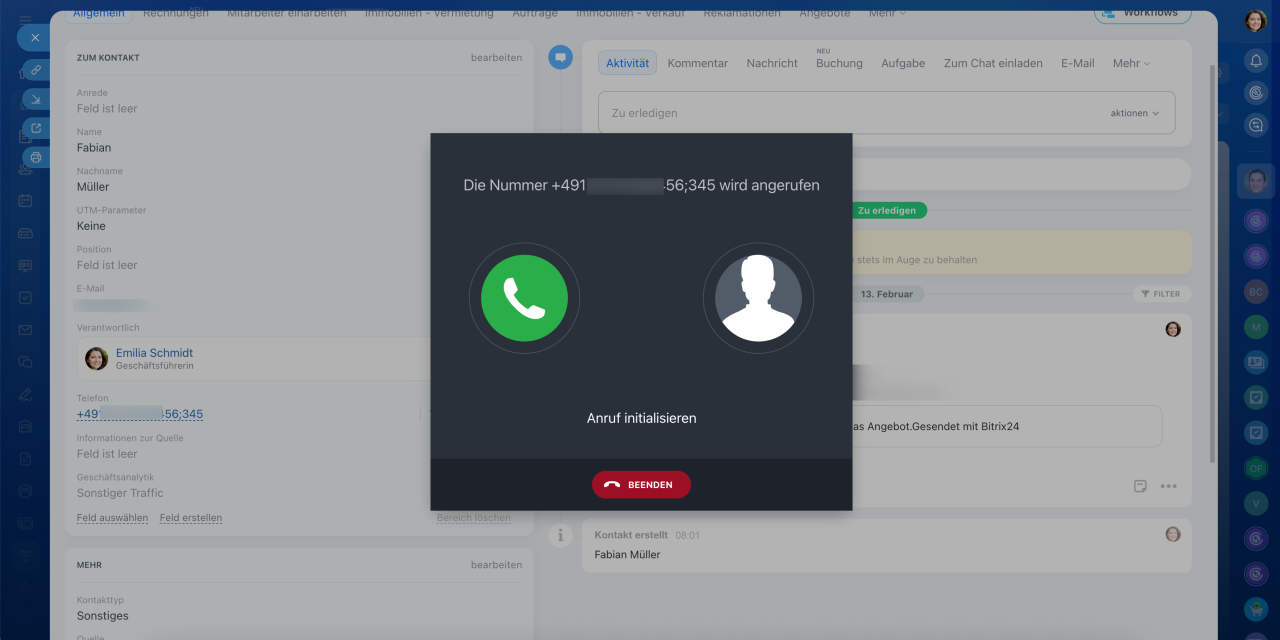Open the timeline Filter control
The width and height of the screenshot is (1280, 640).
pyautogui.click(x=1161, y=294)
